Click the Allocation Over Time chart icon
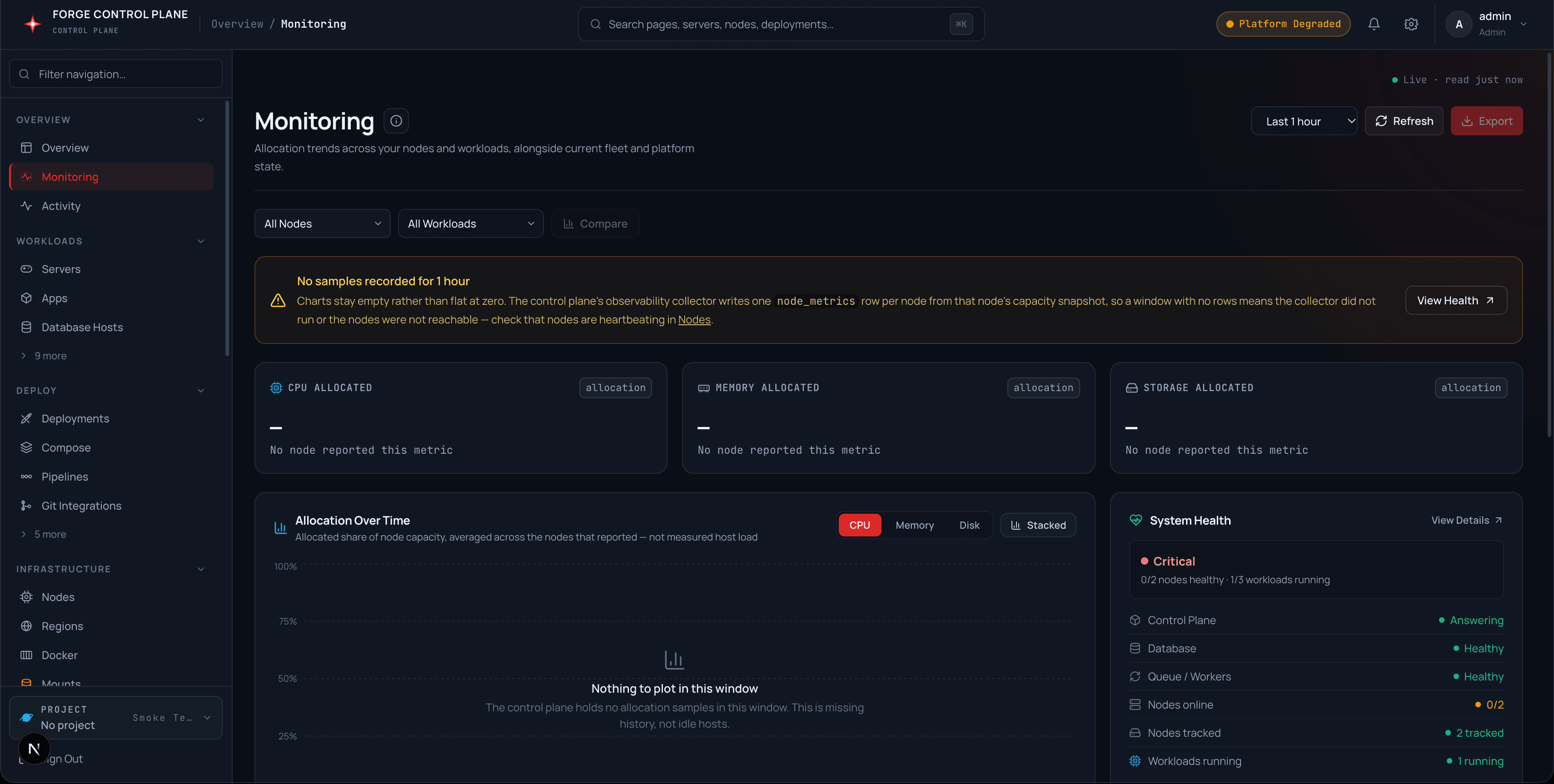The width and height of the screenshot is (1554, 784). [x=280, y=528]
